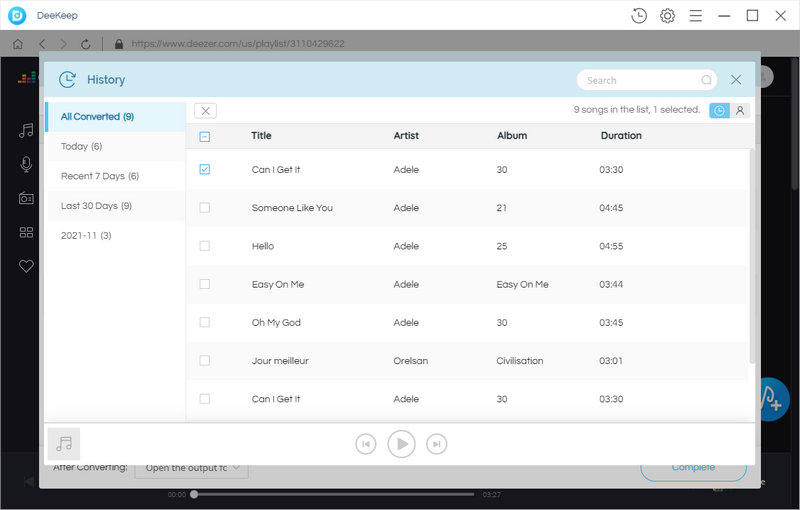
Task: Click the 04:55 duration of Hello
Action: 611,246
